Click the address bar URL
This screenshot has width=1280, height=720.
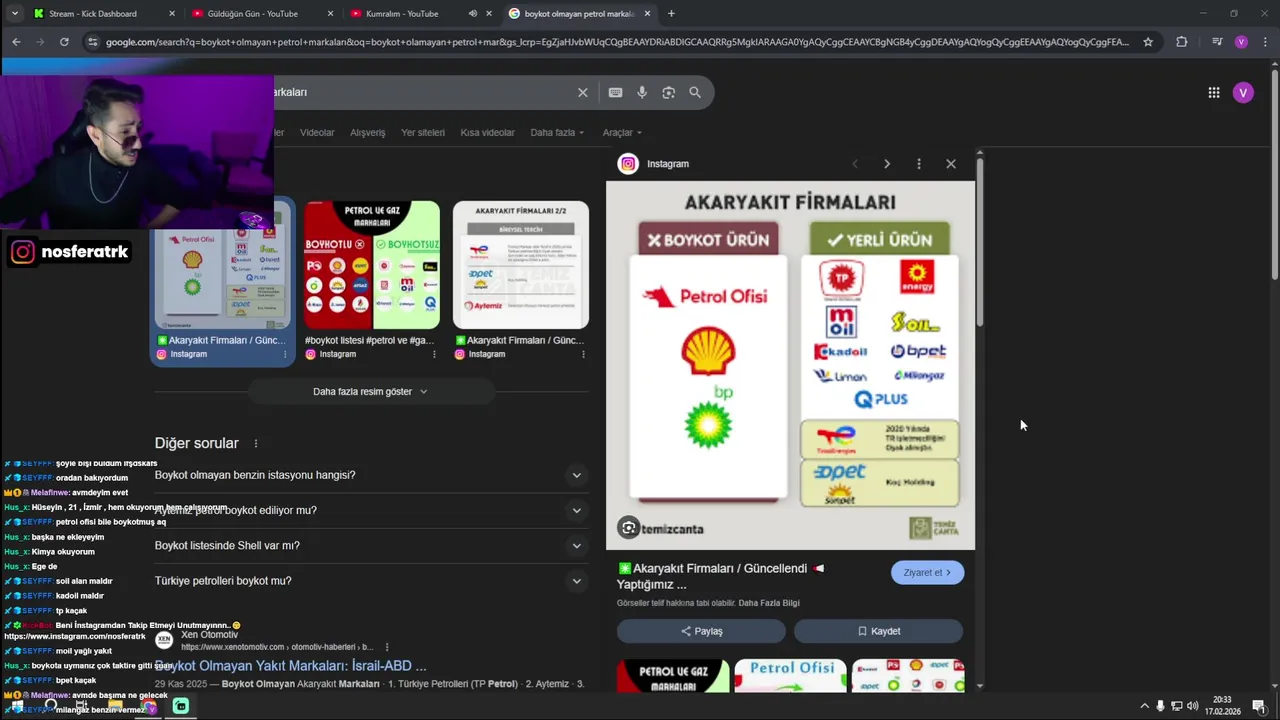click(617, 42)
